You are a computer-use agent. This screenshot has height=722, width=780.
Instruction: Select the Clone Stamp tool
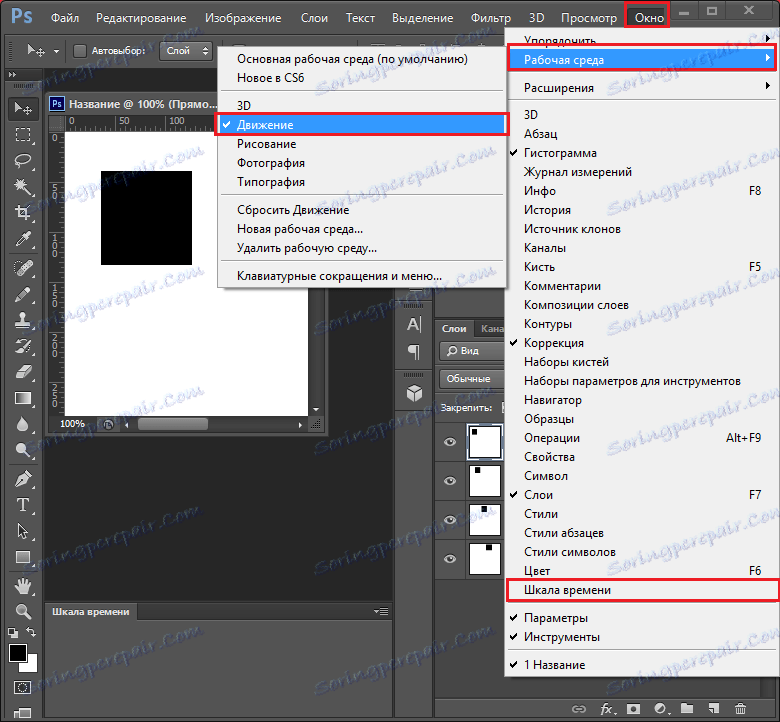point(23,320)
